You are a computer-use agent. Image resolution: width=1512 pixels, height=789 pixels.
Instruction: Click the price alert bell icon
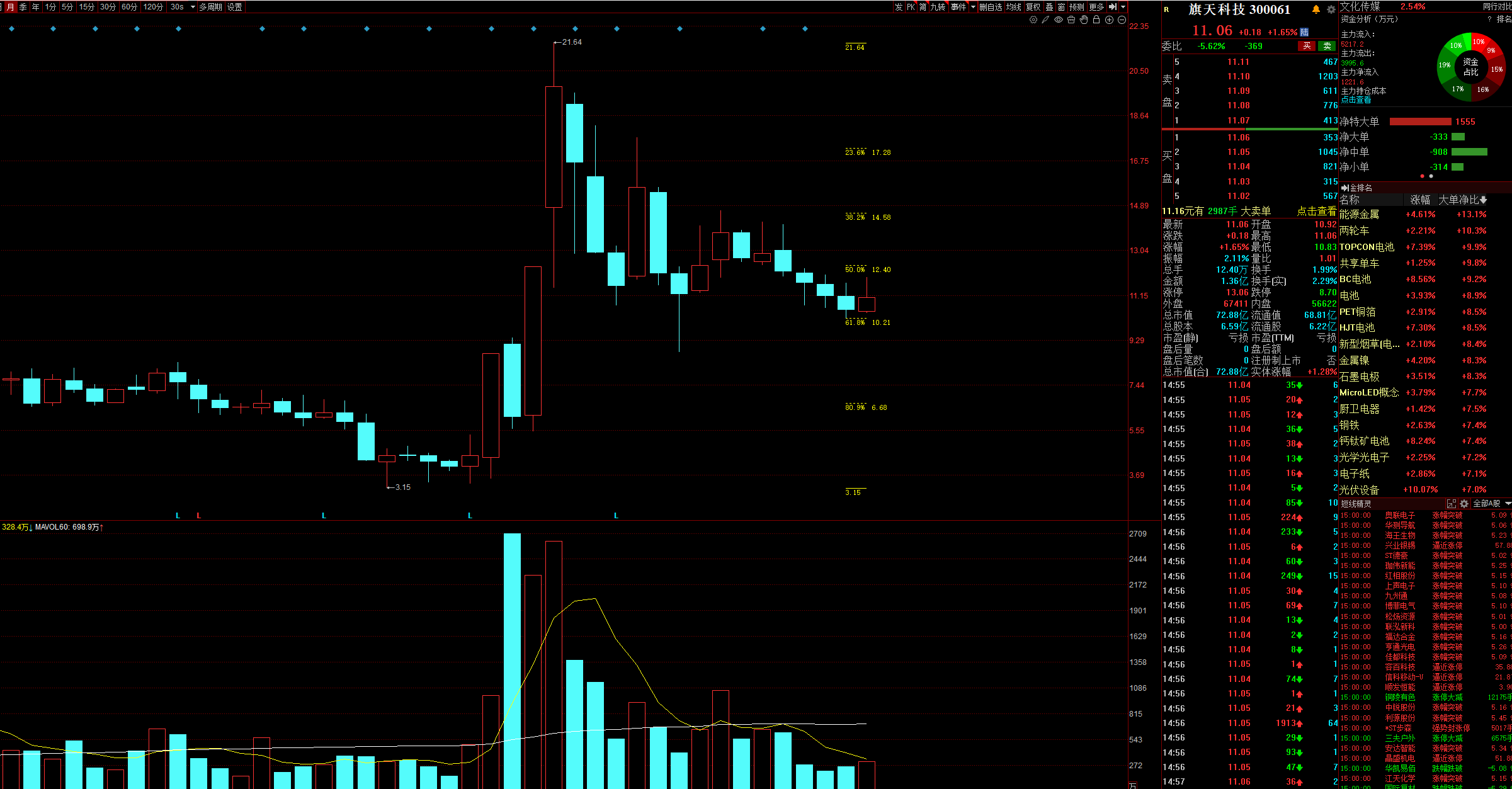coord(1316,9)
